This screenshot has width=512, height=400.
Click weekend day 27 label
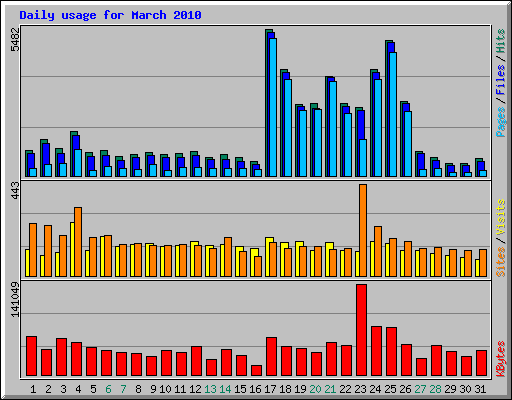click(x=420, y=389)
